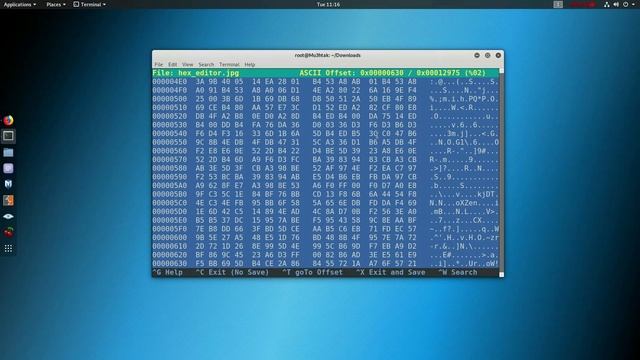
Task: Click offset 000005A0 row address
Action: [x=170, y=185]
